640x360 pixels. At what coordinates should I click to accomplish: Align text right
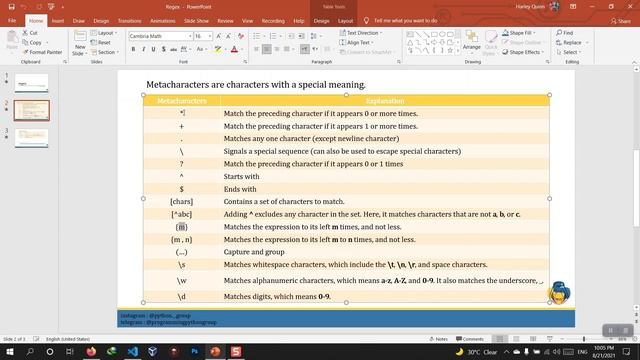(277, 49)
